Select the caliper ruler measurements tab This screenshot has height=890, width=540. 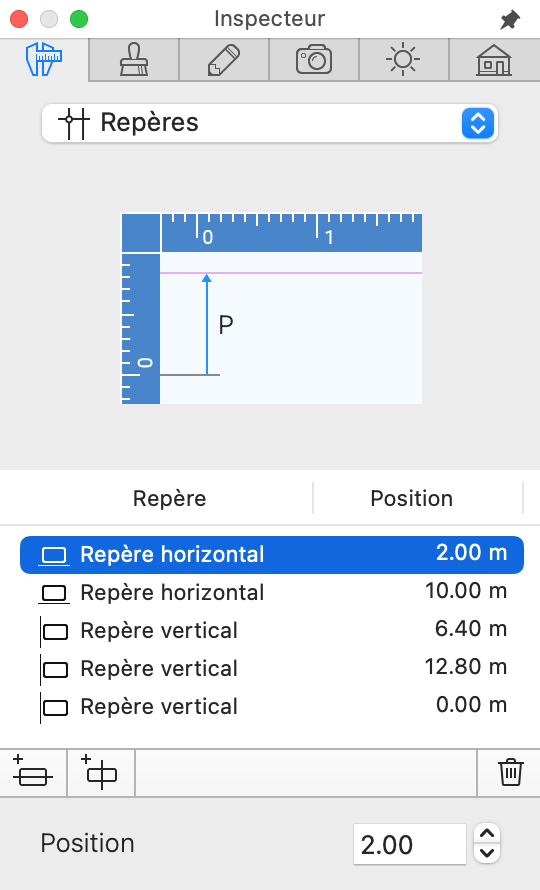[x=44, y=60]
